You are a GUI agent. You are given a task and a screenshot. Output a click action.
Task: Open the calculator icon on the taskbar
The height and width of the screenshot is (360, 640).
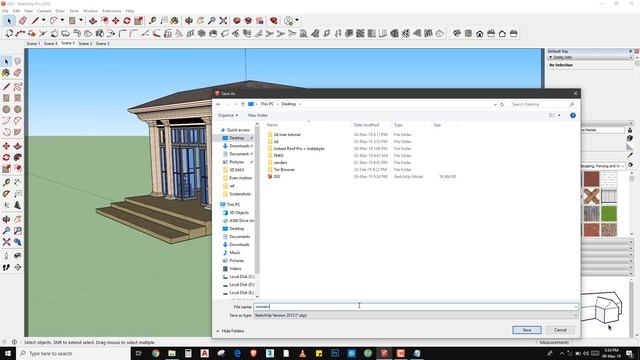(x=188, y=353)
